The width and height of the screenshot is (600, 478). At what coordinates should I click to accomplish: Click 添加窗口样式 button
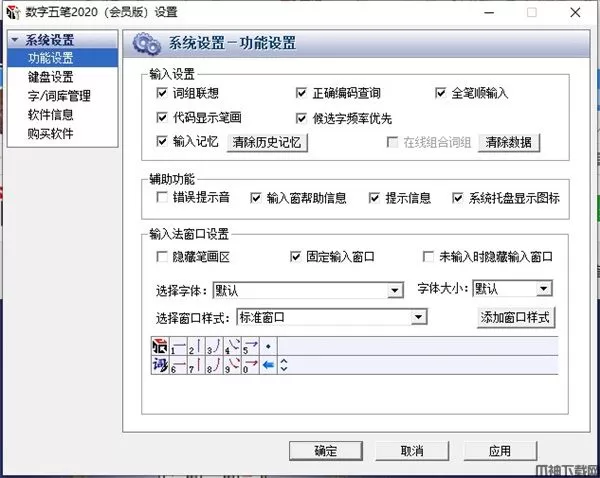coord(515,317)
